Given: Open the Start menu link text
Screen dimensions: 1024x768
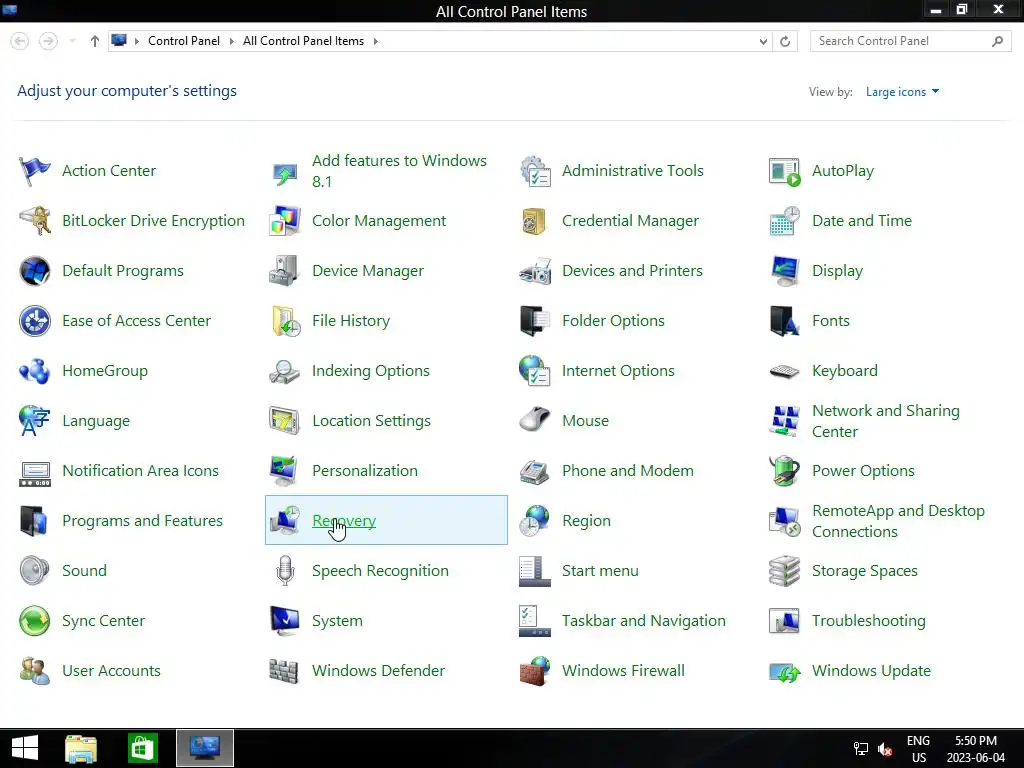Looking at the screenshot, I should [600, 571].
